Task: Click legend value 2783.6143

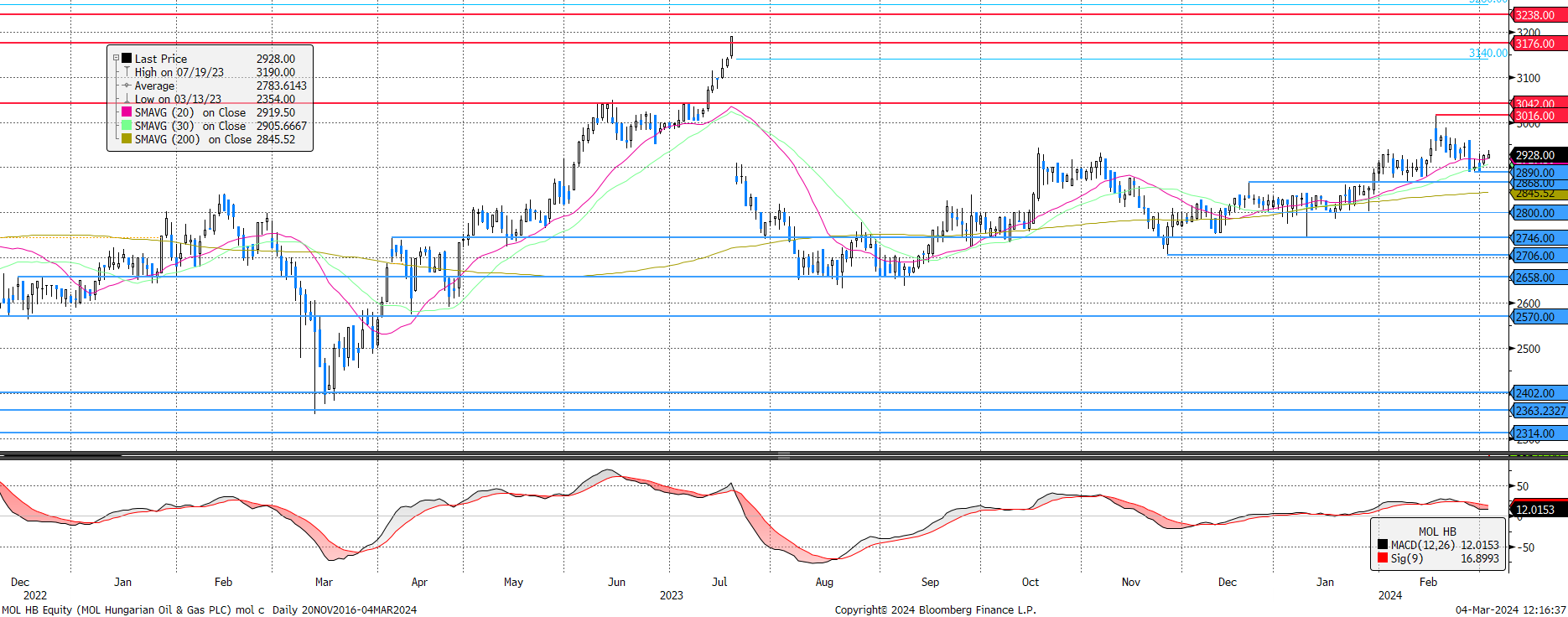Action: 282,86
